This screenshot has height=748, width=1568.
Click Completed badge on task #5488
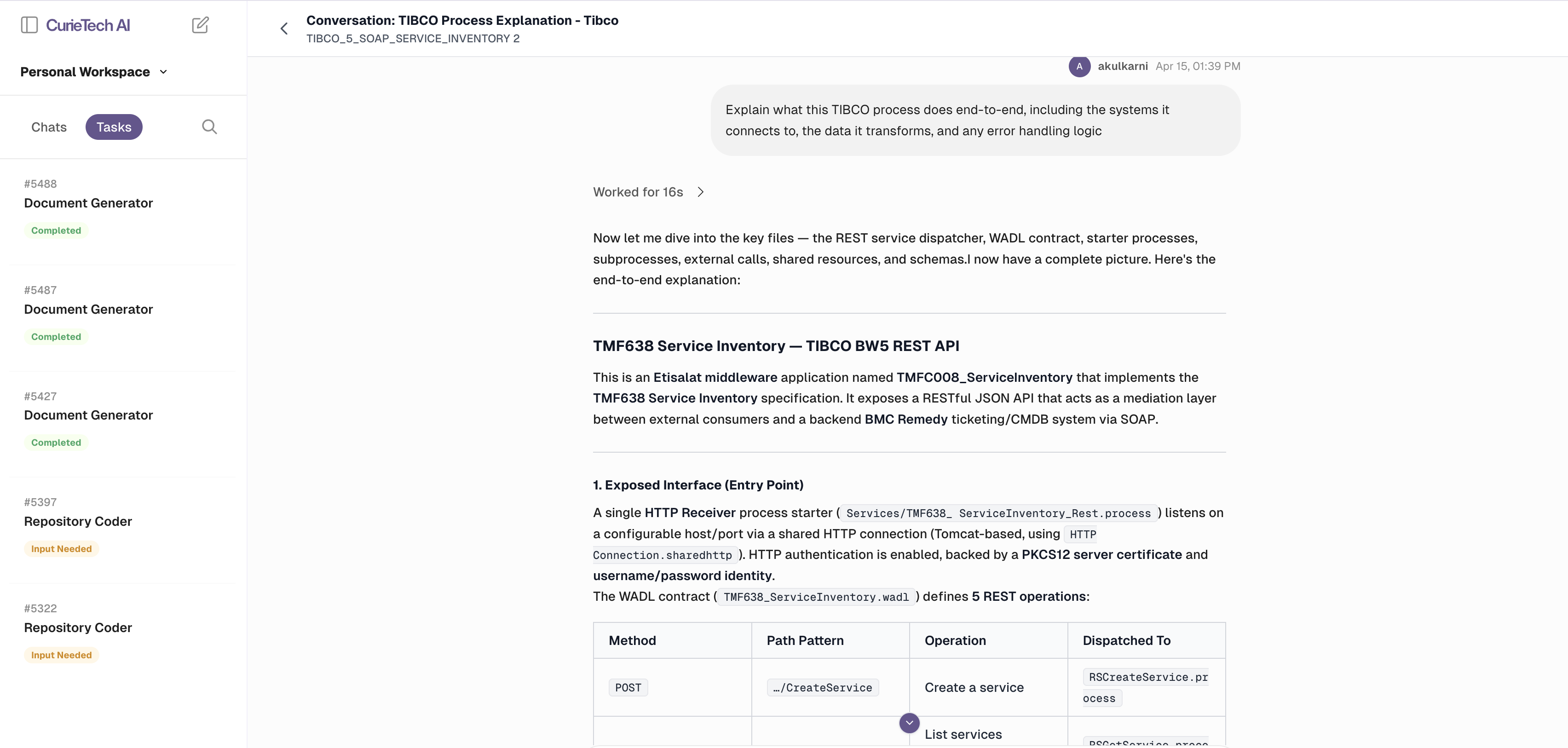[x=56, y=230]
